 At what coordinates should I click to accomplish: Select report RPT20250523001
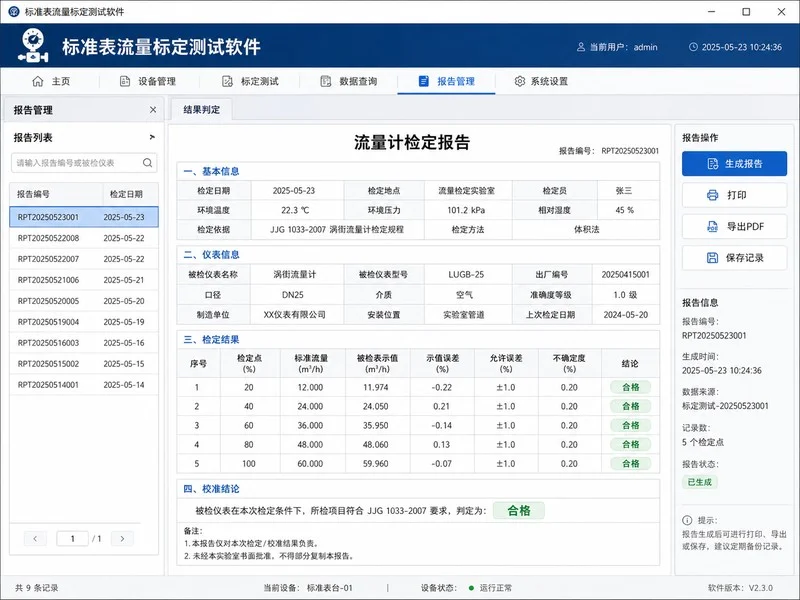[84, 217]
